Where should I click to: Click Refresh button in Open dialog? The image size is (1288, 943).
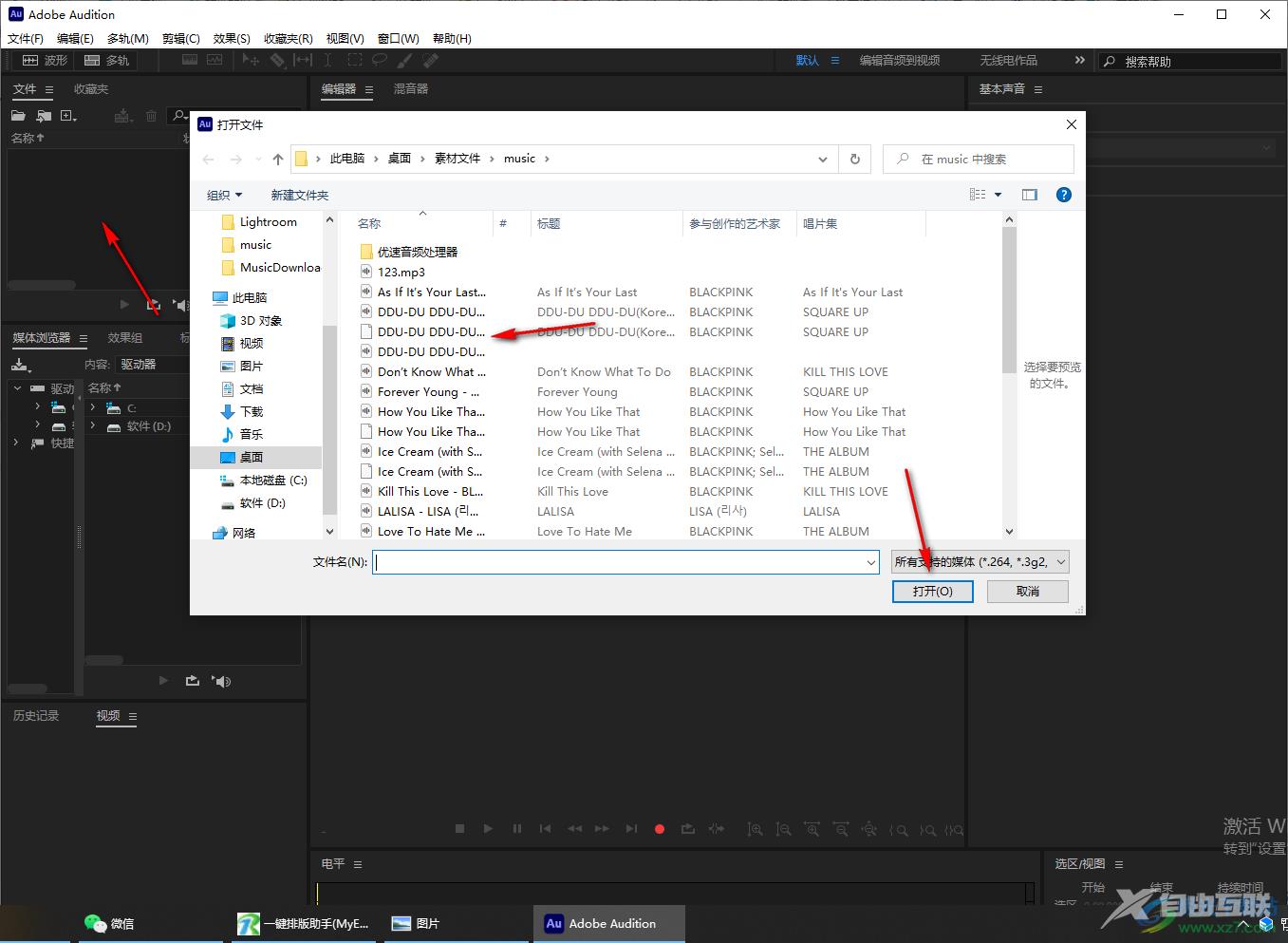point(855,159)
